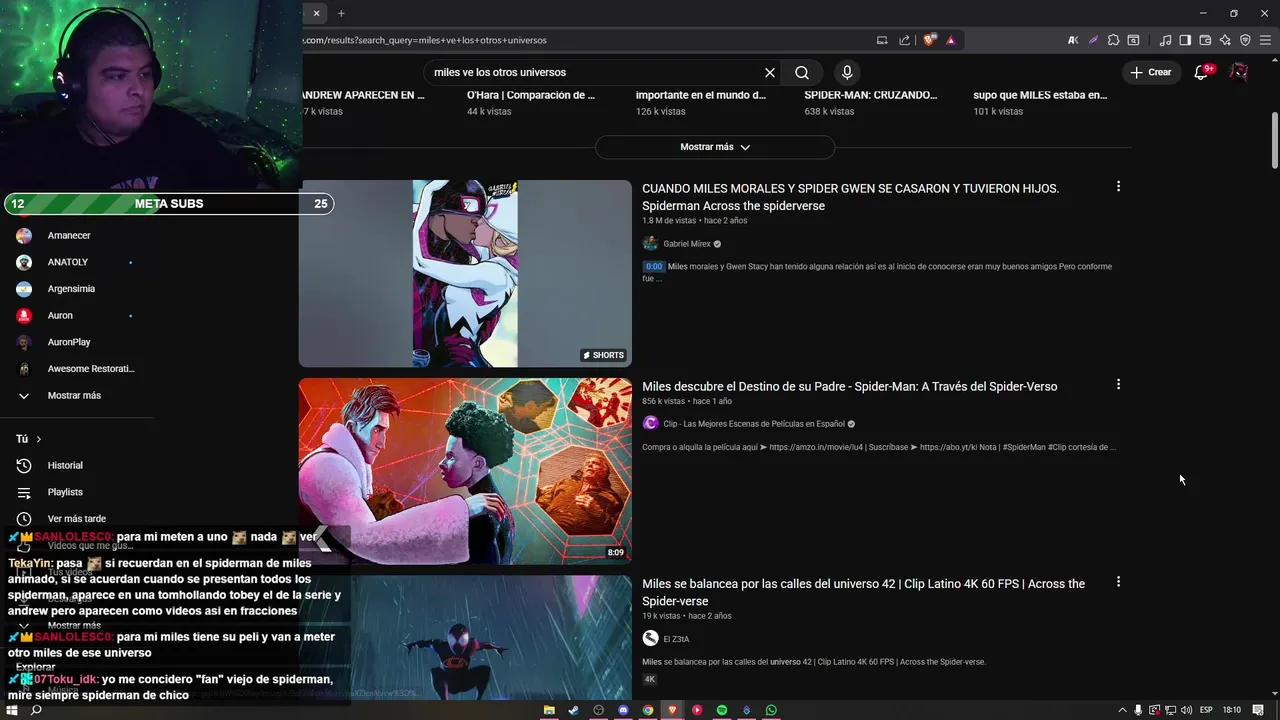Open the Historial icon in the sidebar
1280x720 pixels.
tap(24, 465)
